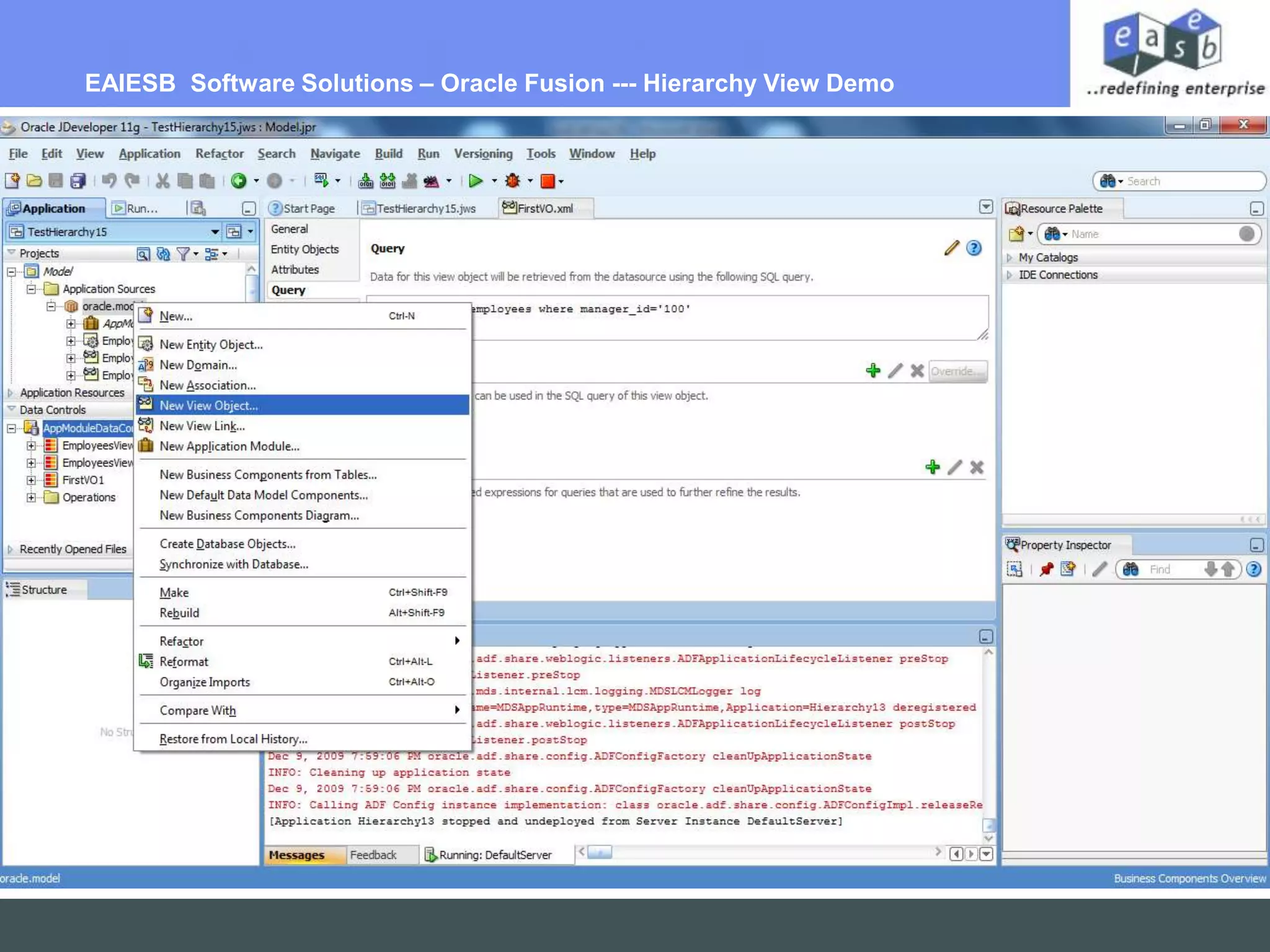The height and width of the screenshot is (952, 1270).
Task: Click the log window horizontal scrollbar thumb
Action: tap(599, 852)
